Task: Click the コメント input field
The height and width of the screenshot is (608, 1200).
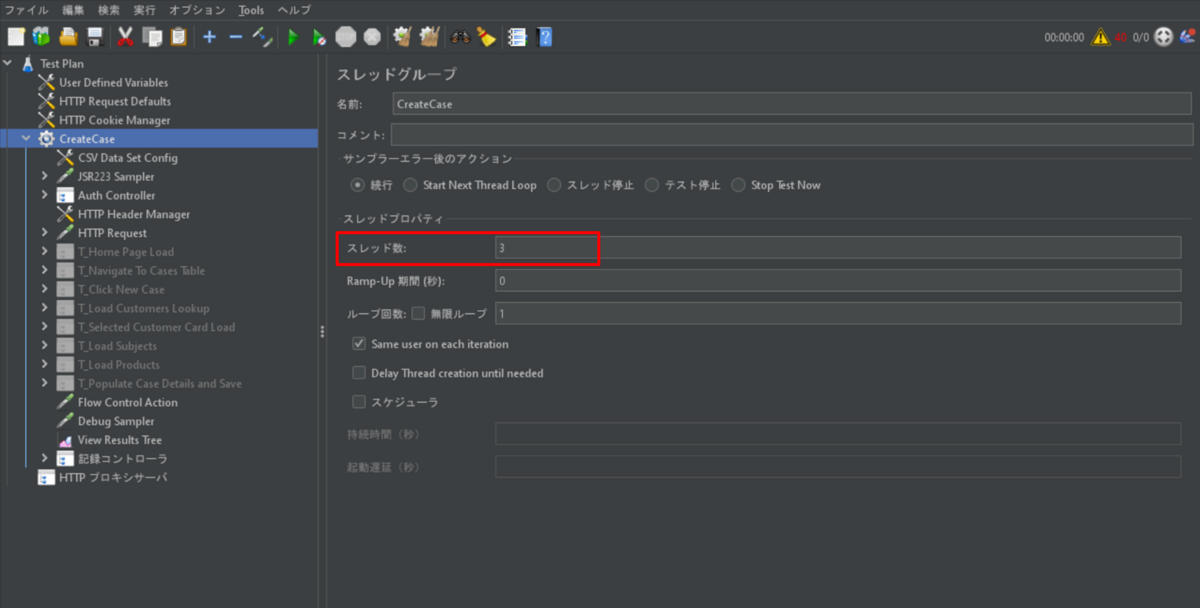Action: [792, 134]
